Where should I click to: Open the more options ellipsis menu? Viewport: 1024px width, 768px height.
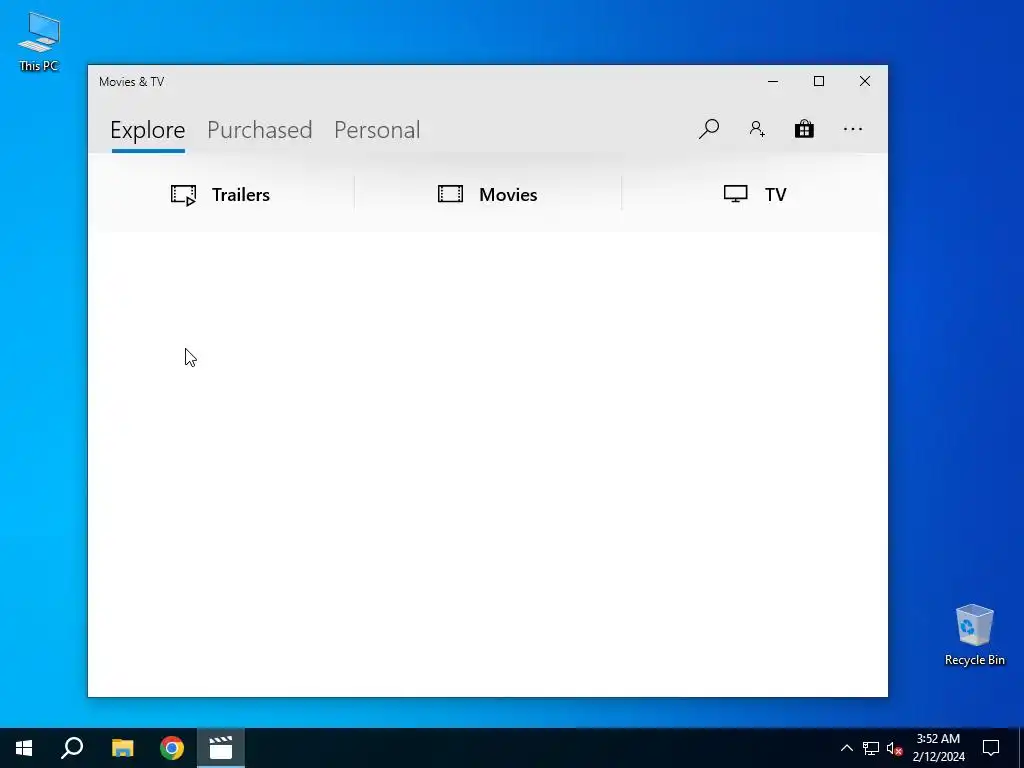(852, 129)
